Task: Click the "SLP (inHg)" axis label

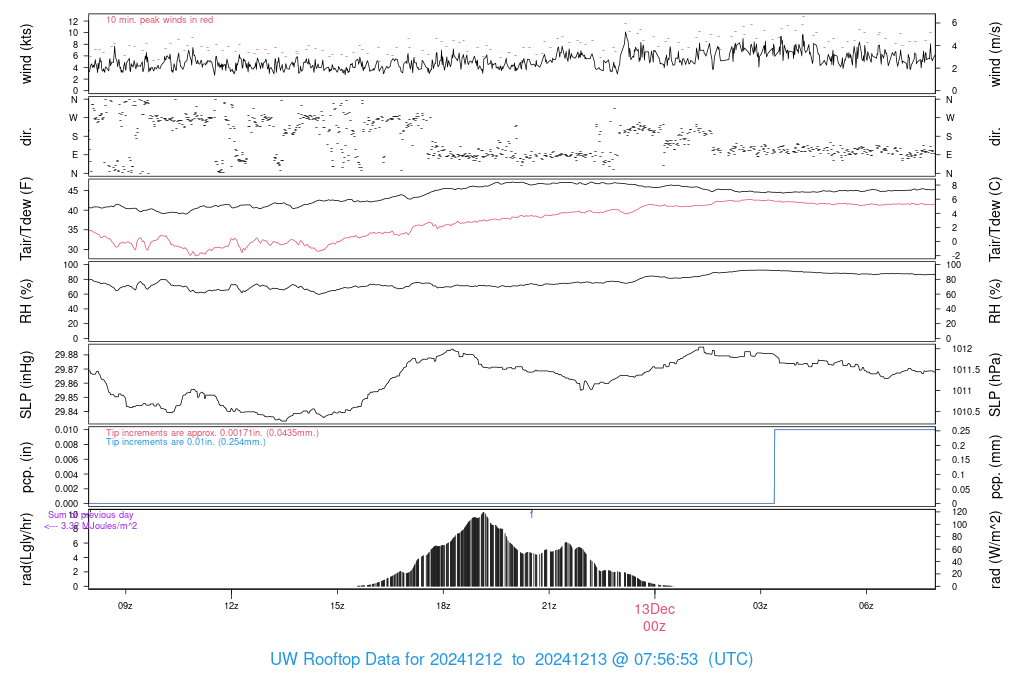Action: (26, 385)
